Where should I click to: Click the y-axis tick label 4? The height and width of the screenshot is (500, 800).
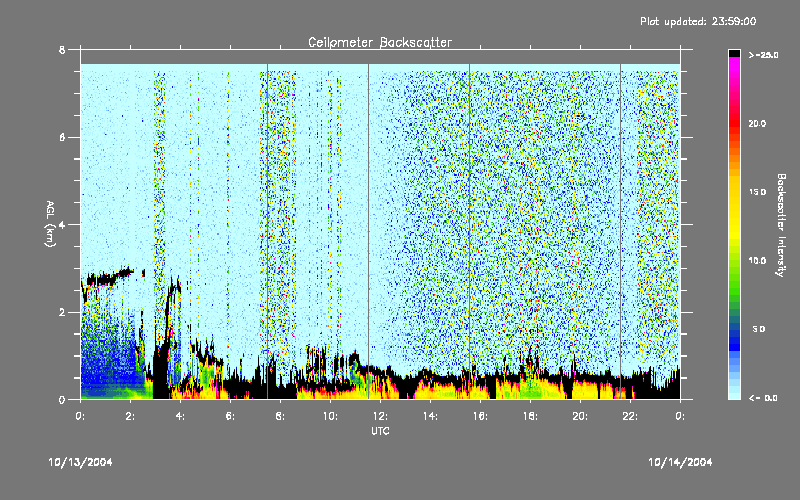[x=62, y=224]
